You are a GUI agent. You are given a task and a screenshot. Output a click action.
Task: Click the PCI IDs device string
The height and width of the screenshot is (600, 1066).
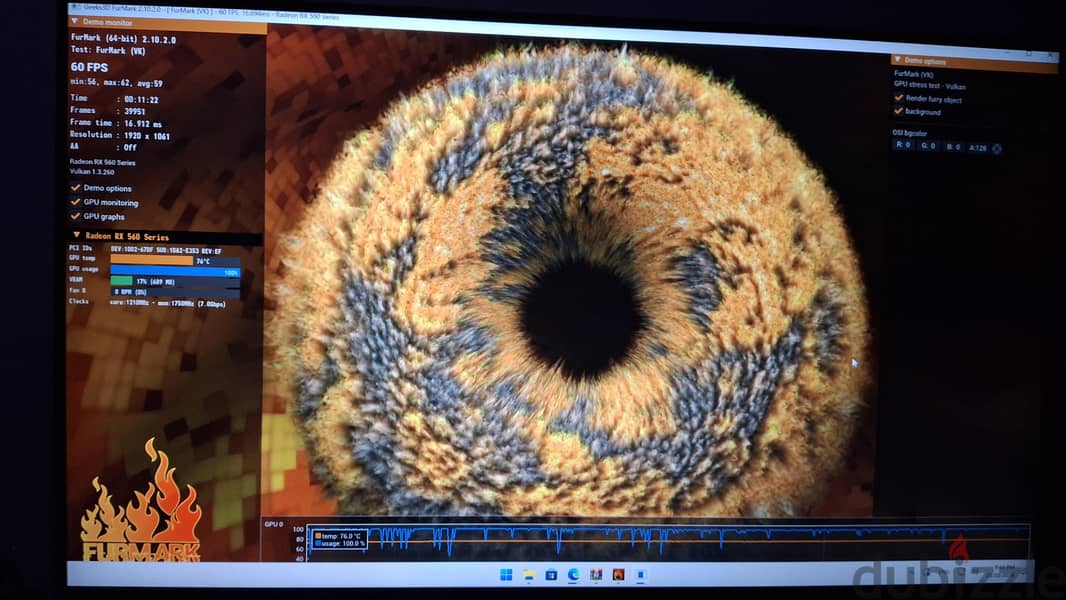pos(166,251)
